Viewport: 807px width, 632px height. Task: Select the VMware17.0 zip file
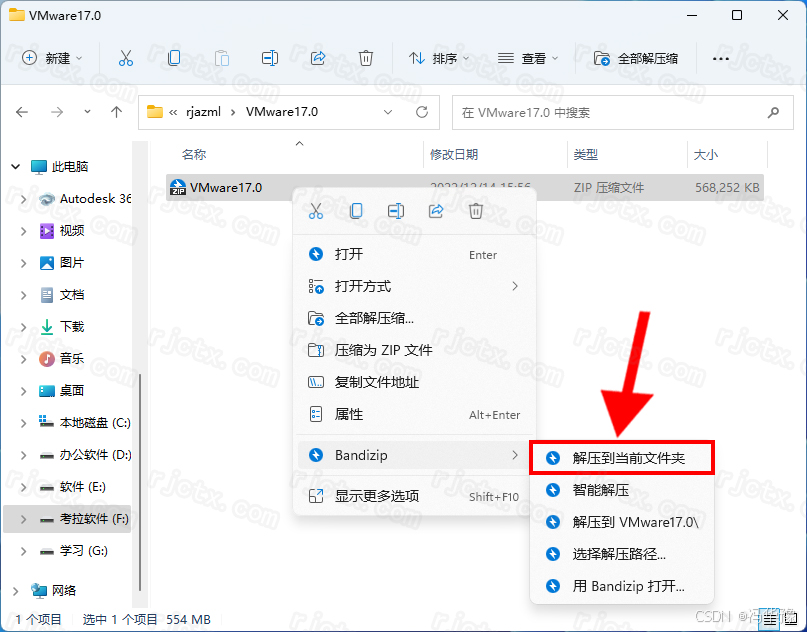[x=465, y=187]
